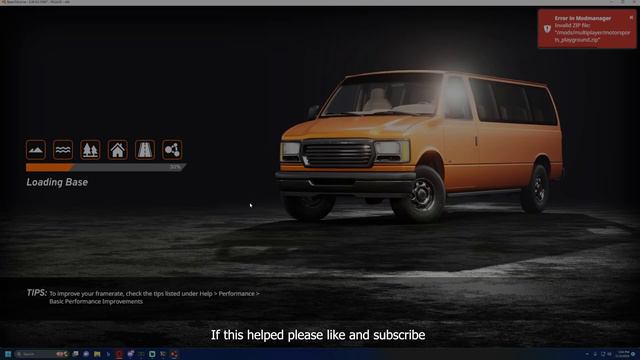Click the road loading icon

[145, 150]
